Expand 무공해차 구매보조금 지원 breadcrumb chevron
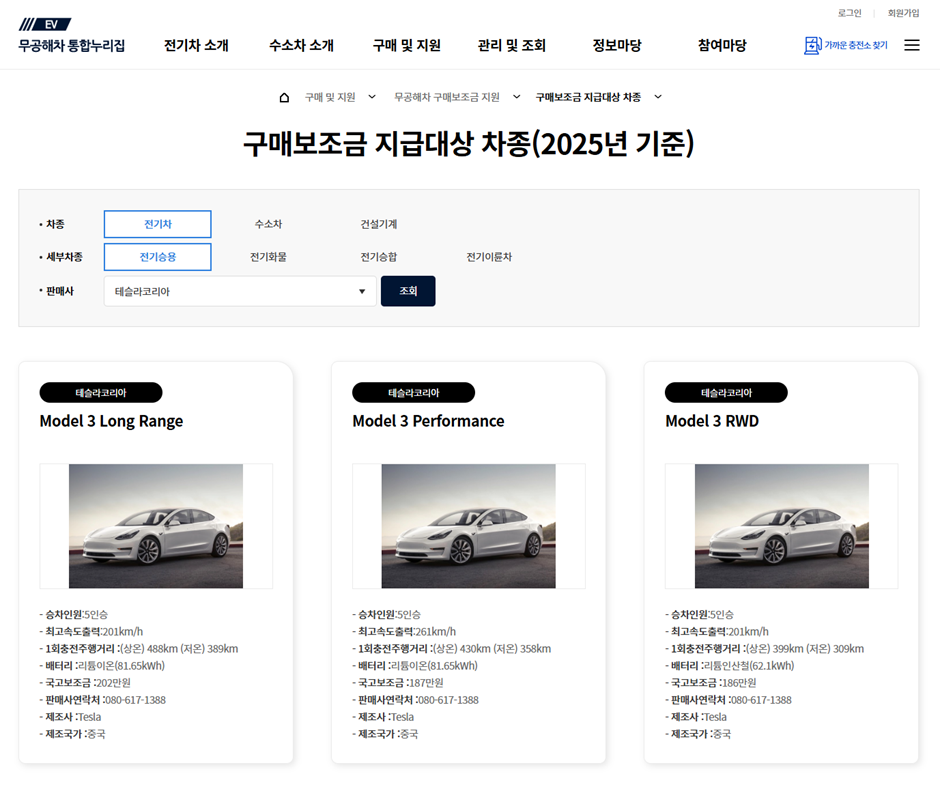This screenshot has height=787, width=940. pyautogui.click(x=516, y=97)
